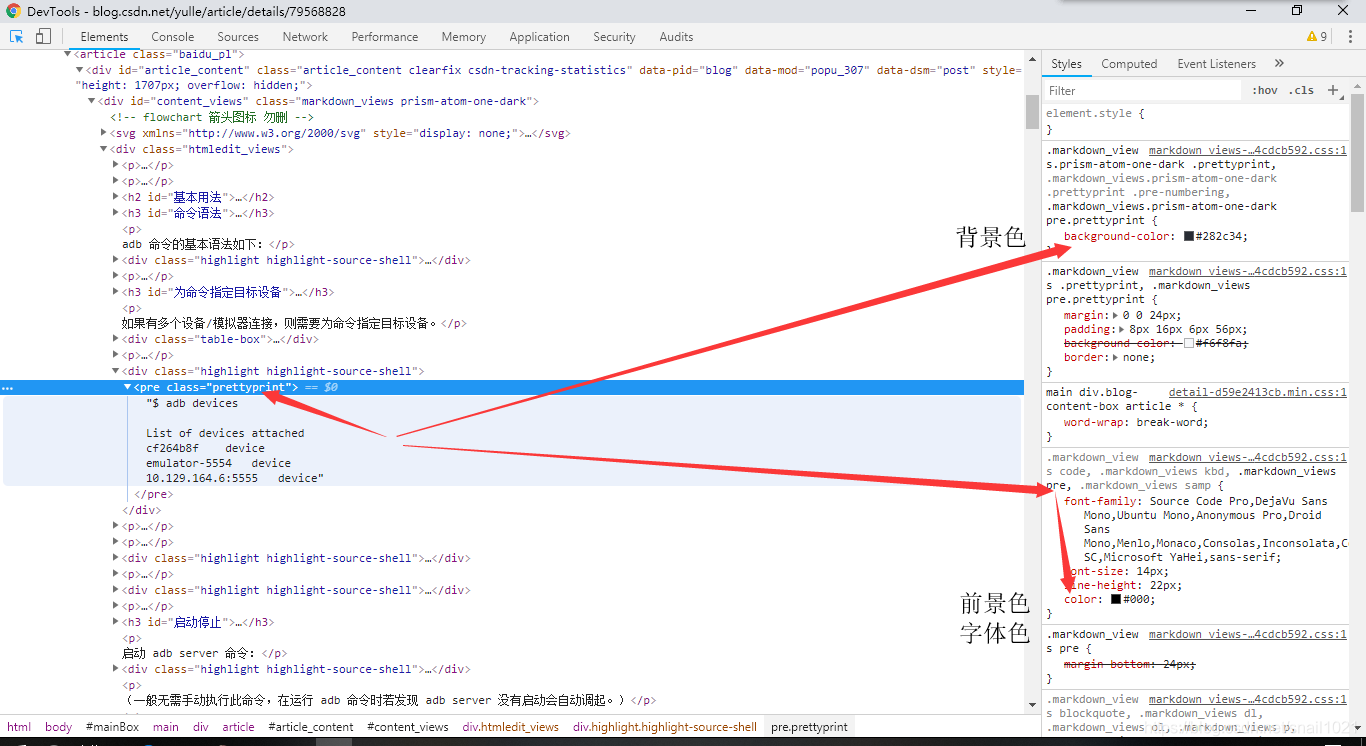Open the Audits tab
Image resolution: width=1366 pixels, height=746 pixels.
676,36
